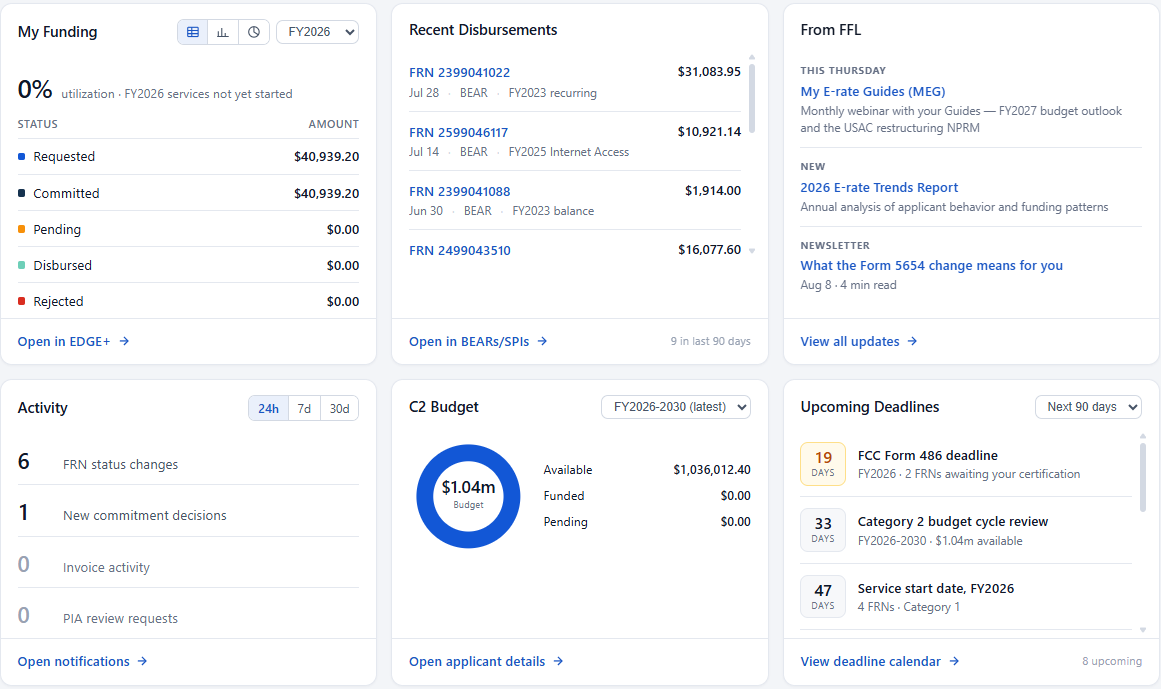This screenshot has height=689, width=1161.
Task: Switch My Funding to bar chart view
Action: pos(223,32)
